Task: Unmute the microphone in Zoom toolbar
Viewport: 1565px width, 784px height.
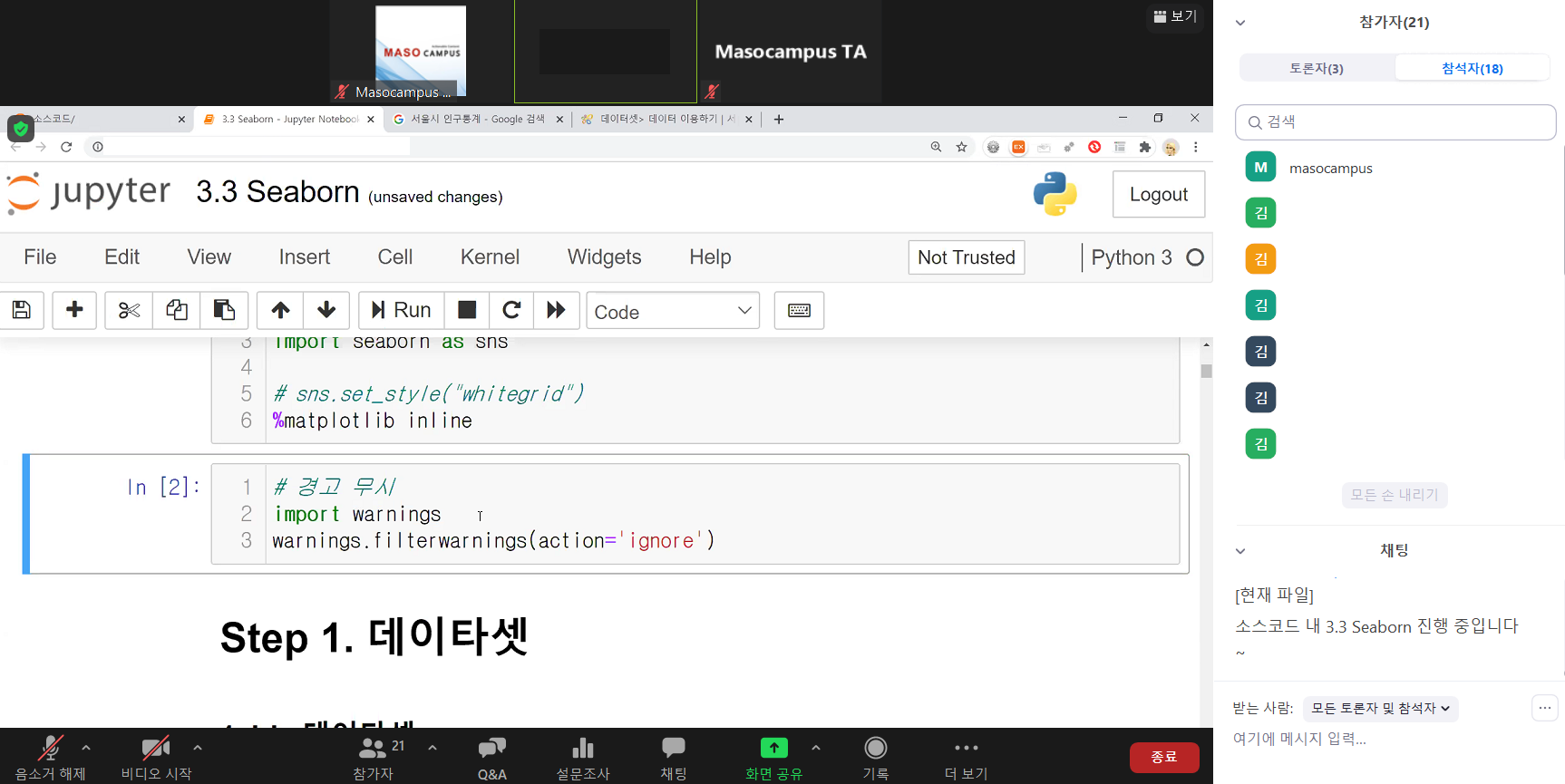Action: [x=50, y=756]
